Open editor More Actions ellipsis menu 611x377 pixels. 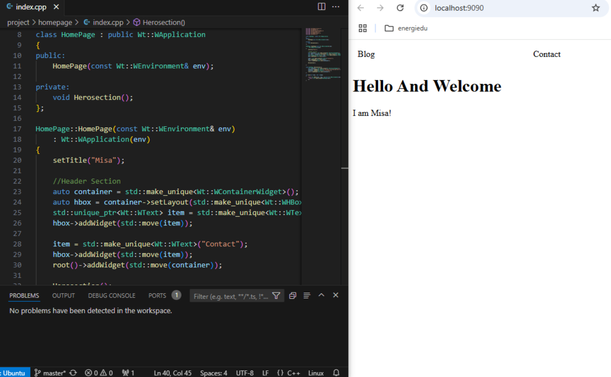[x=336, y=7]
